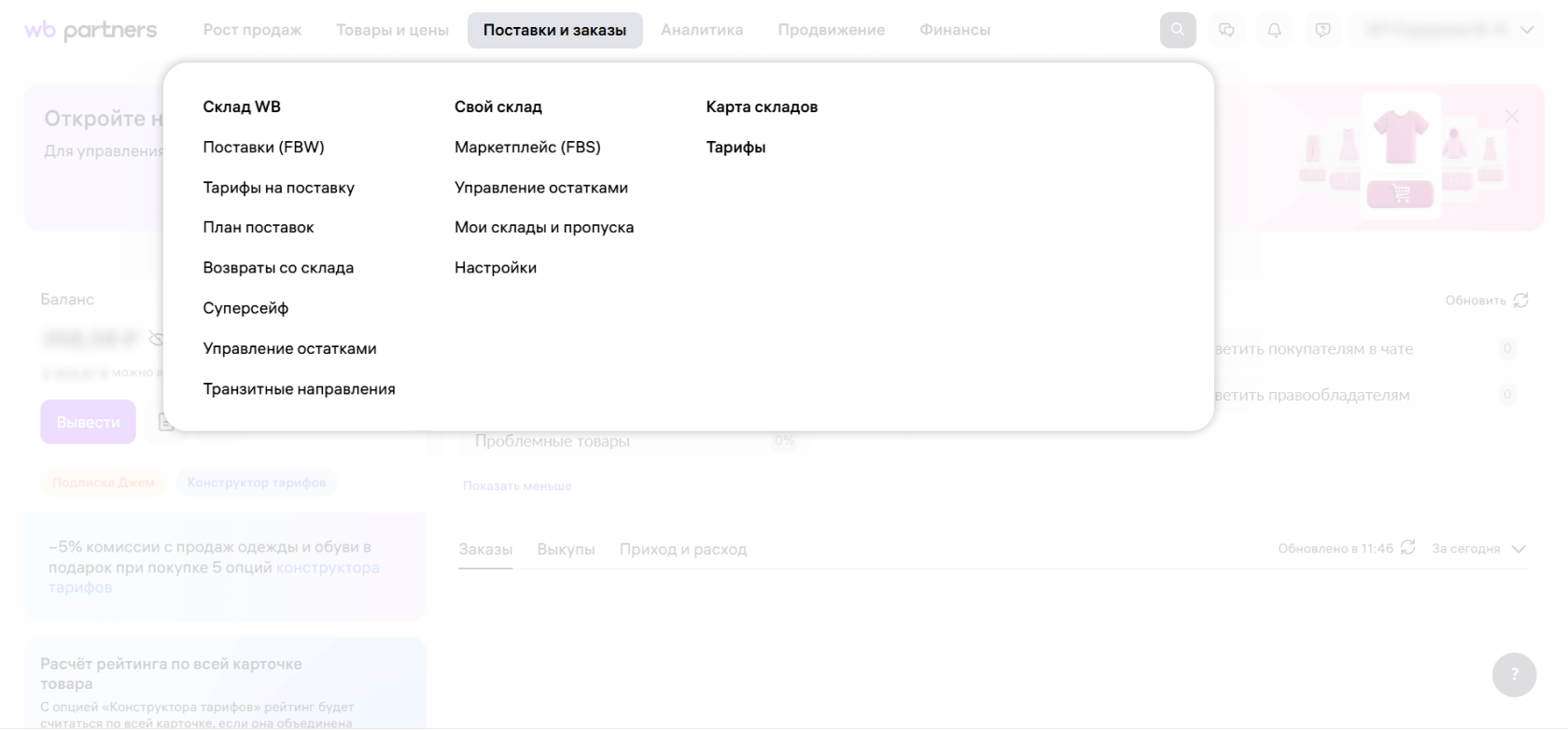Open Тарифы на поставку
Viewport: 1568px width, 730px height.
(x=279, y=188)
